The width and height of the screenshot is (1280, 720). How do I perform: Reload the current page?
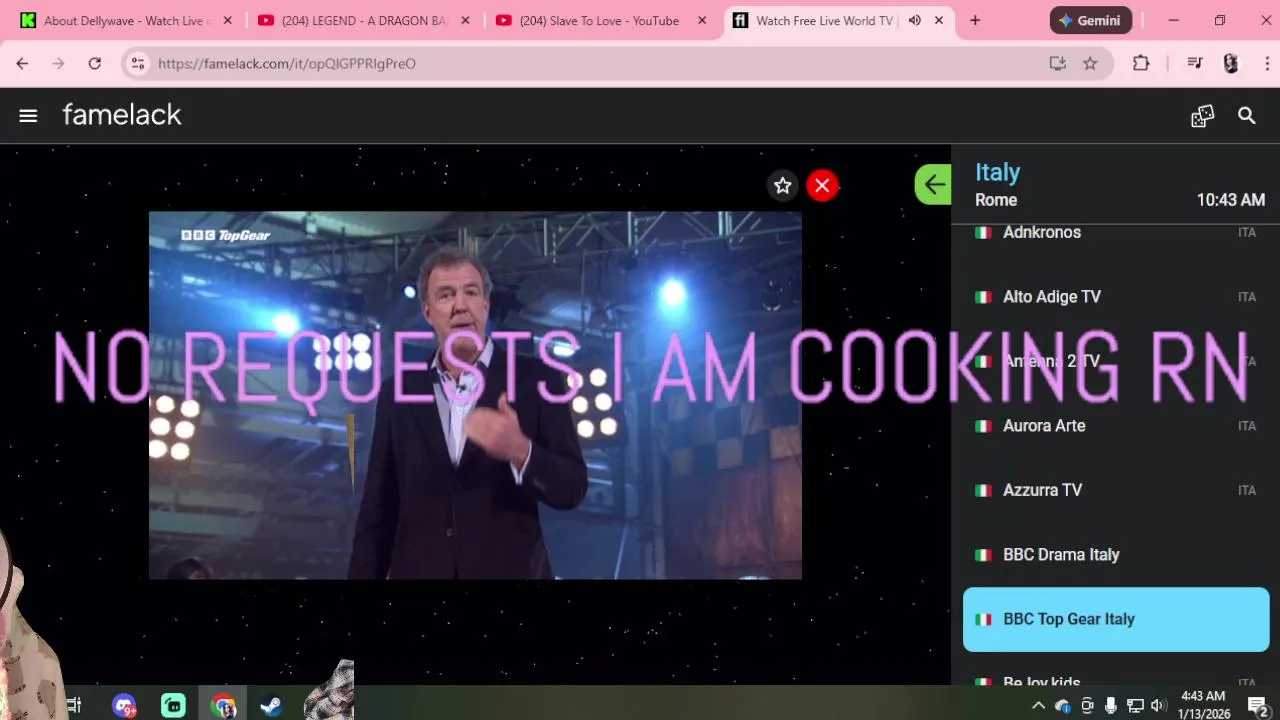click(x=94, y=63)
